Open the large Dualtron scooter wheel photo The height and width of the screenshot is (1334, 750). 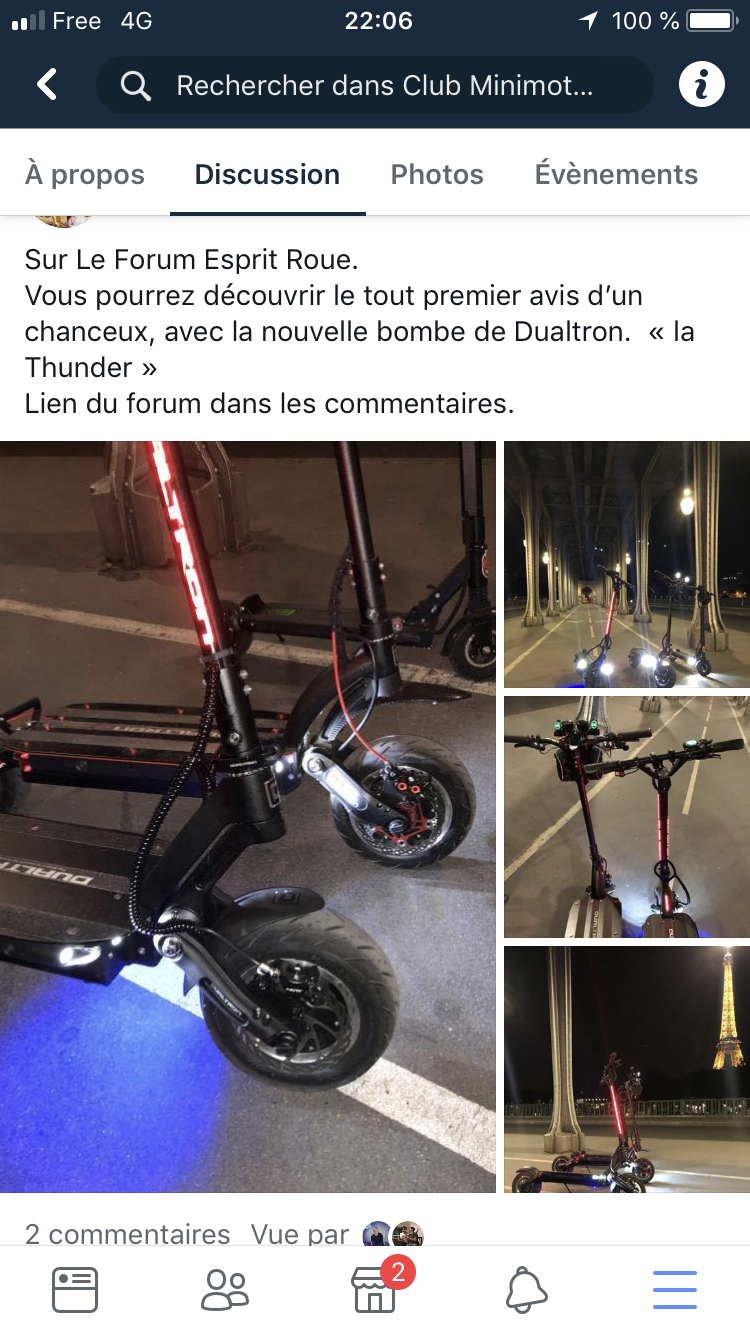(x=248, y=817)
